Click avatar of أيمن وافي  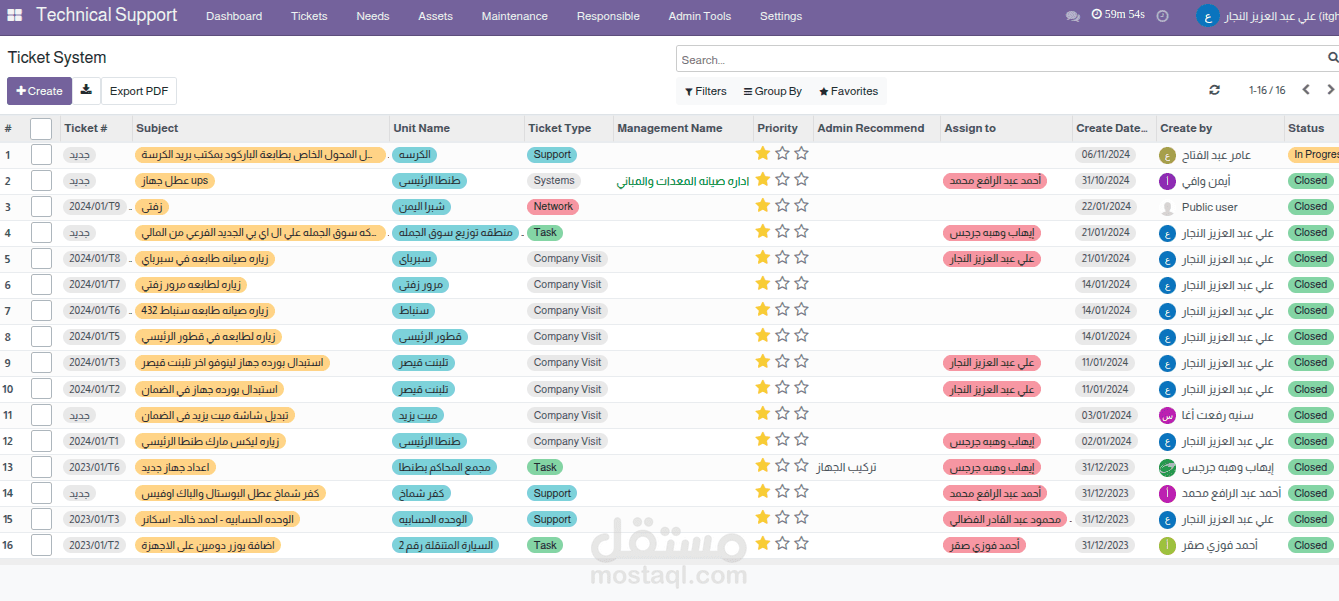point(1167,181)
